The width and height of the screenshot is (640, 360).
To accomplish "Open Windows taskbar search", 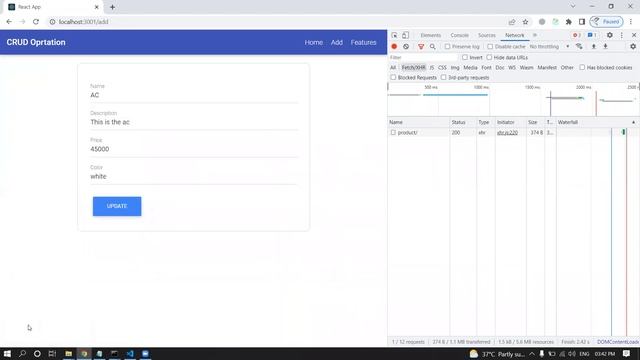I will pyautogui.click(x=22, y=353).
